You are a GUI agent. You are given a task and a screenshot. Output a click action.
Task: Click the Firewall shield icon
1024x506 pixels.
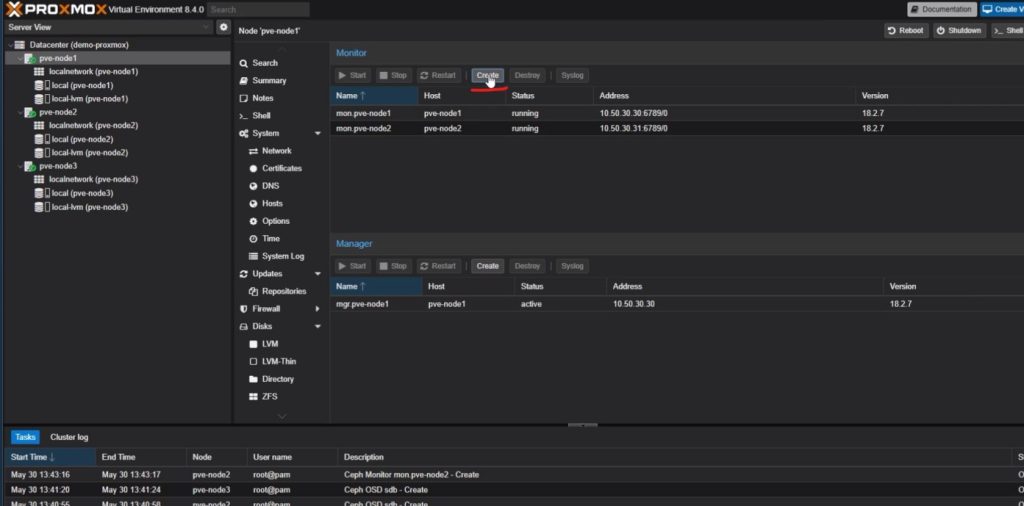(x=244, y=309)
